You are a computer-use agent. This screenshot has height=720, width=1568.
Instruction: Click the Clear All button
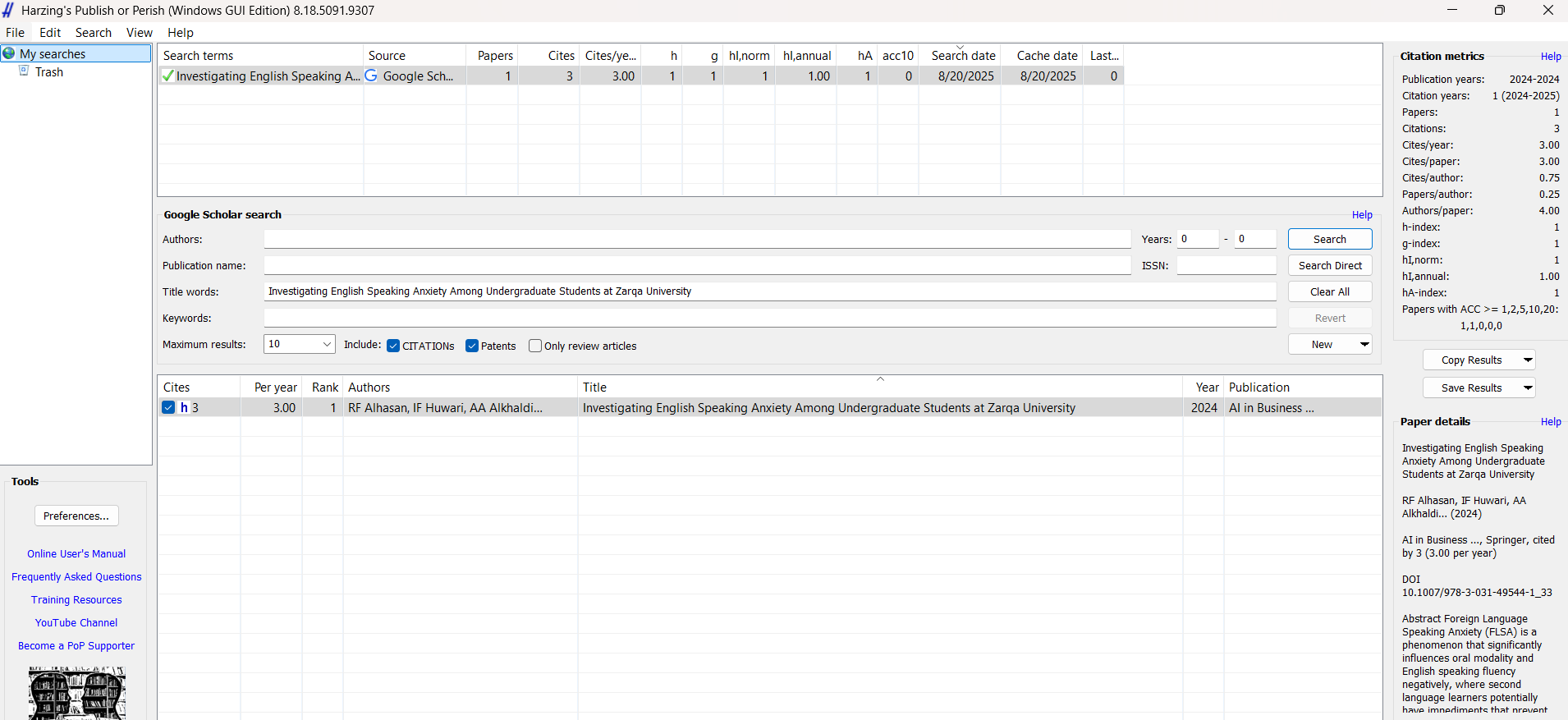1330,291
